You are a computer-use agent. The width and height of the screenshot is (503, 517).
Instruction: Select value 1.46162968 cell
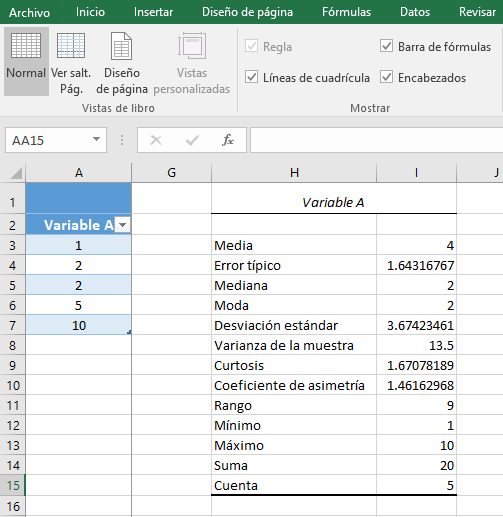tap(416, 385)
